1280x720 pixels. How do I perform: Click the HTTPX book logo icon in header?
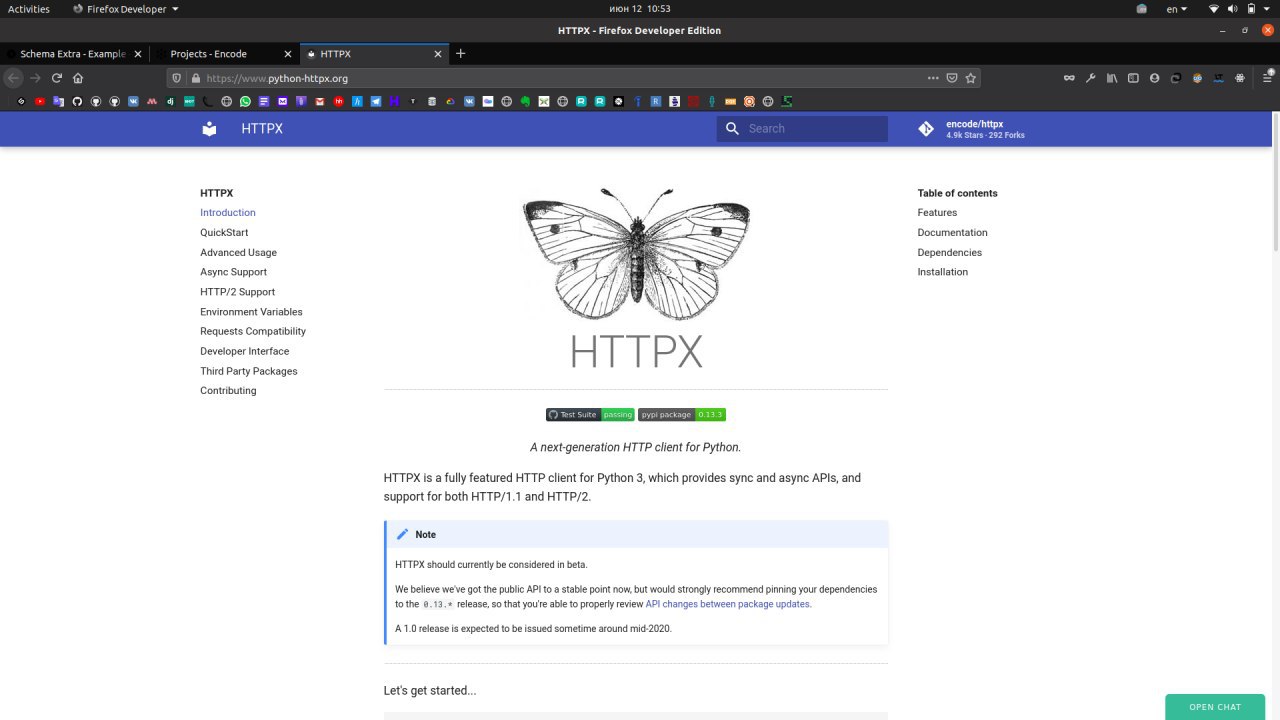[x=209, y=128]
